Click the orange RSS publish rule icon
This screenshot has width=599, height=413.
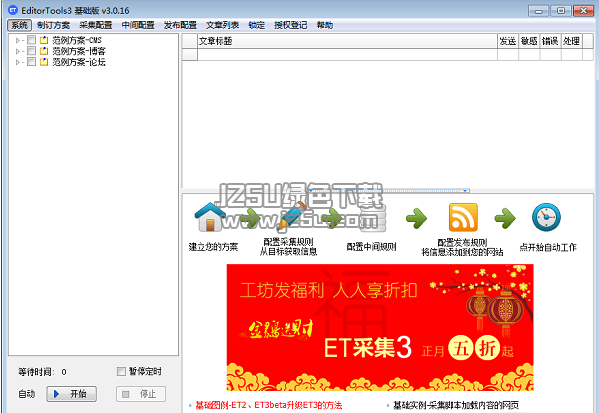(x=463, y=217)
